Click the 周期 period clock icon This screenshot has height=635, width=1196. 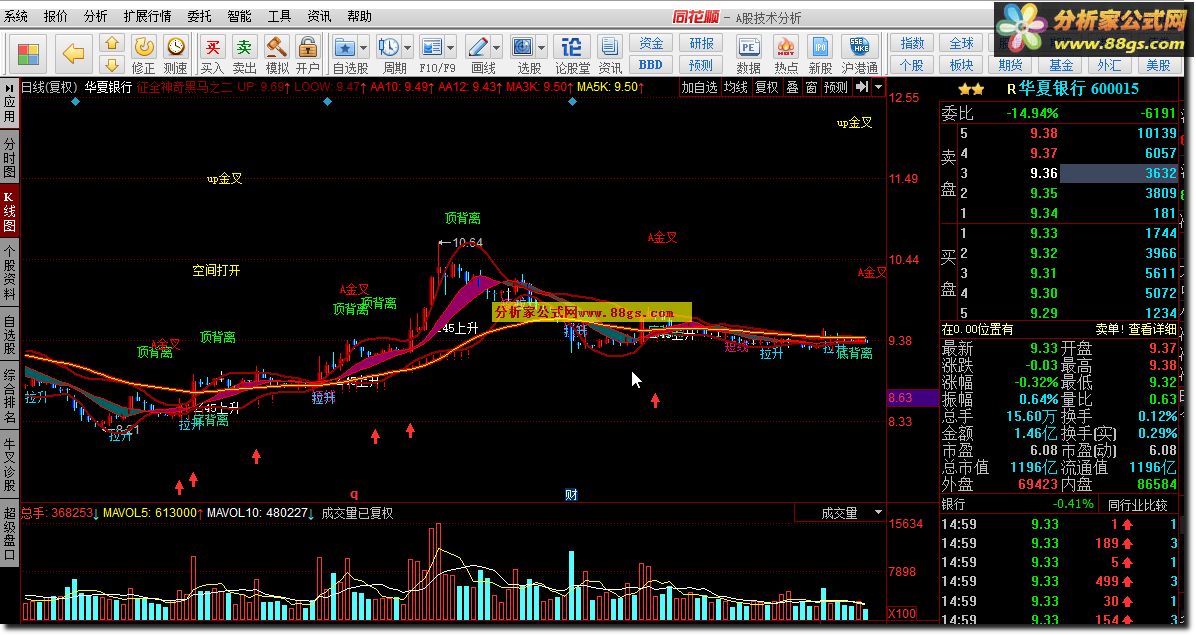[388, 47]
